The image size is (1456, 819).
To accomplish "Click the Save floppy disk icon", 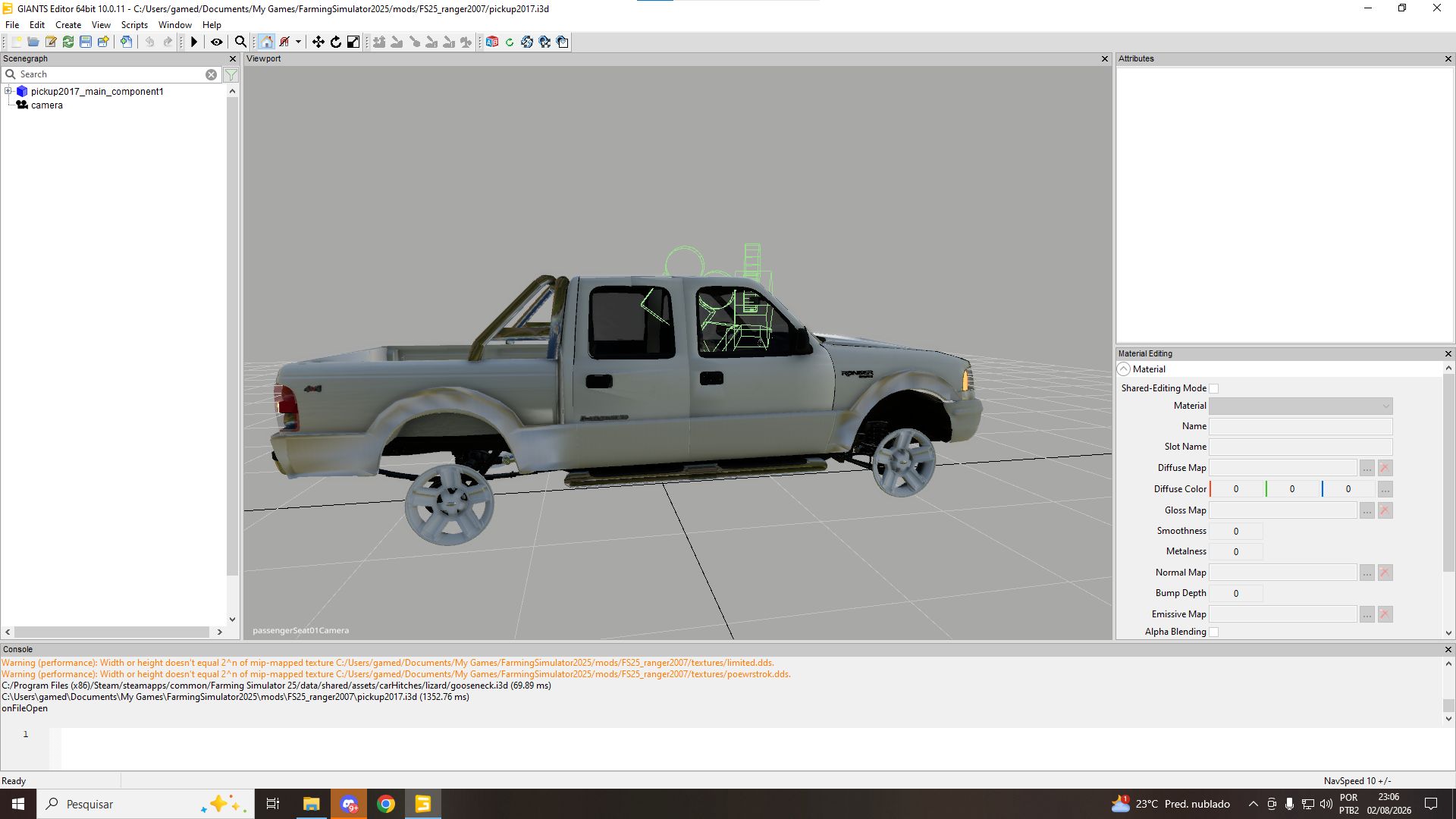I will 86,42.
